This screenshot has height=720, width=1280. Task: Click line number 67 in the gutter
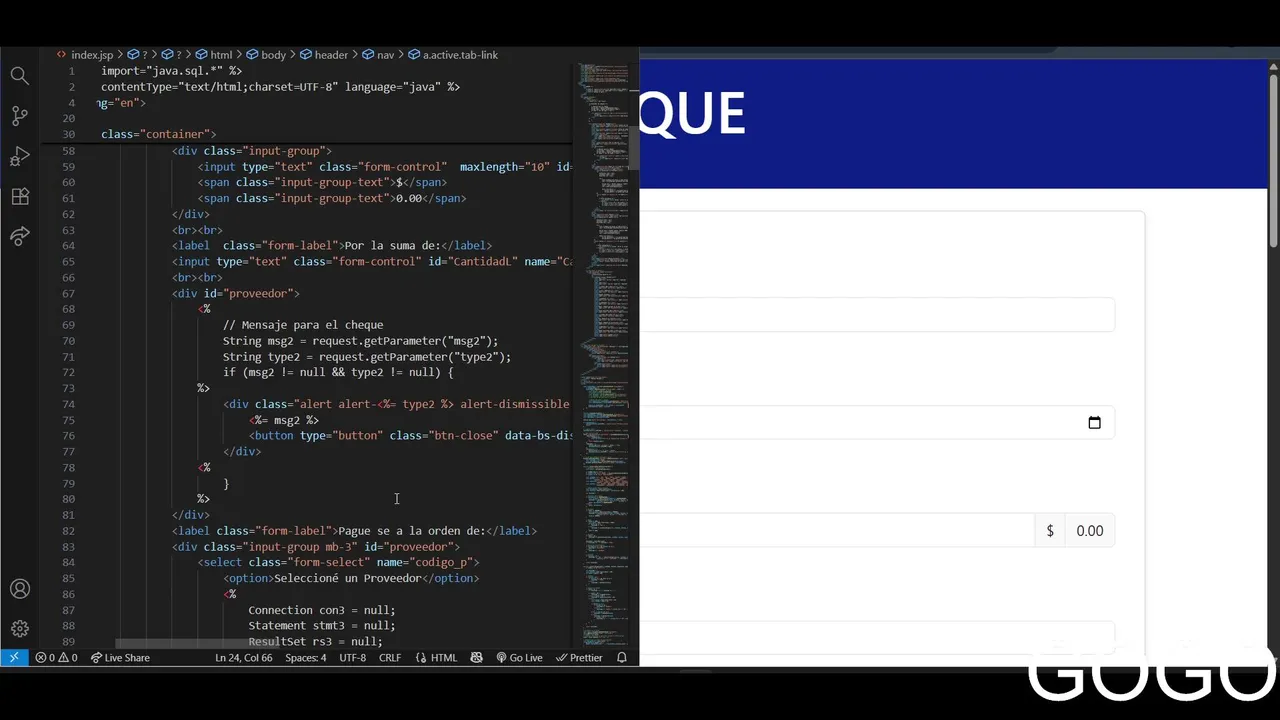[x=68, y=293]
